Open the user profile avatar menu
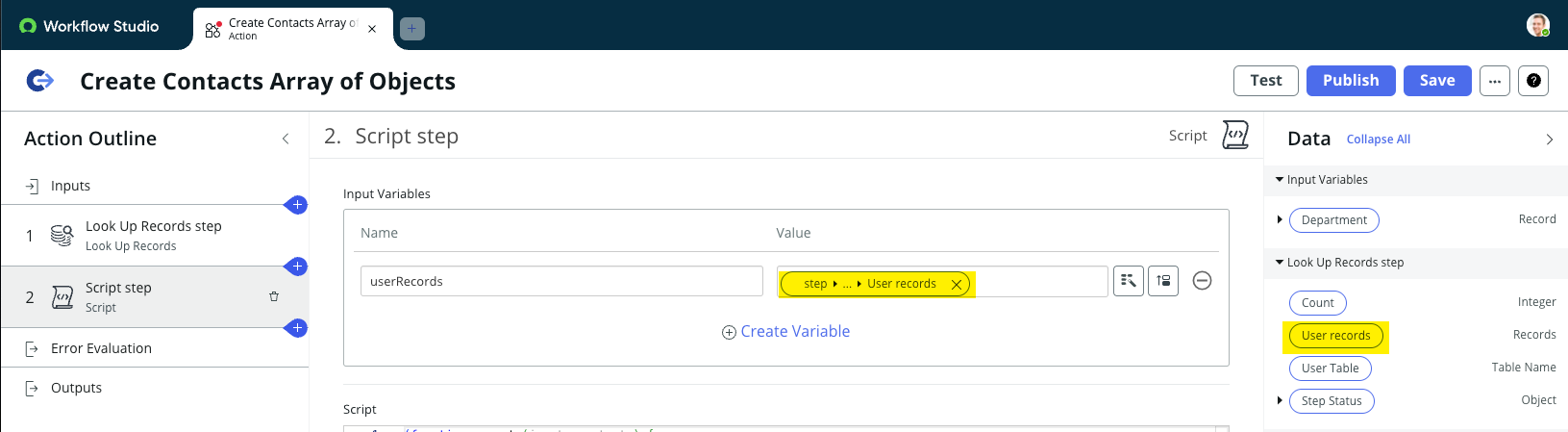Viewport: 1568px width, 432px height. point(1538,26)
